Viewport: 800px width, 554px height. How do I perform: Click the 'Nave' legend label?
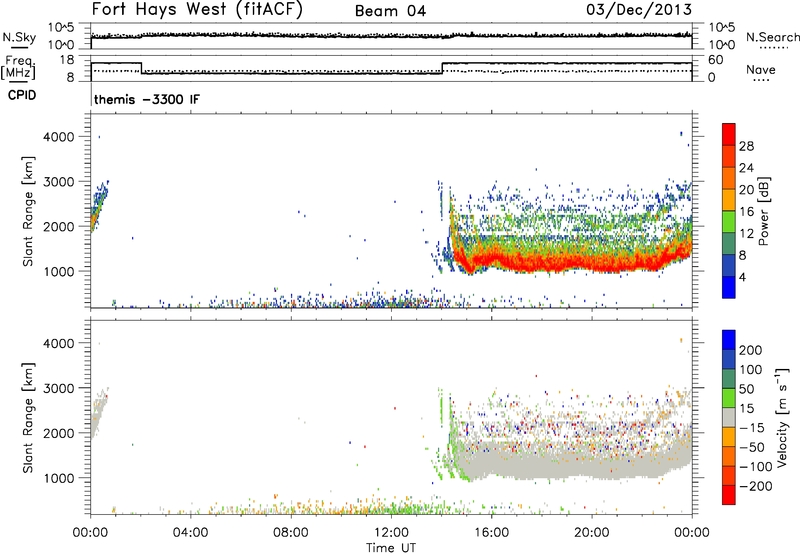(760, 69)
